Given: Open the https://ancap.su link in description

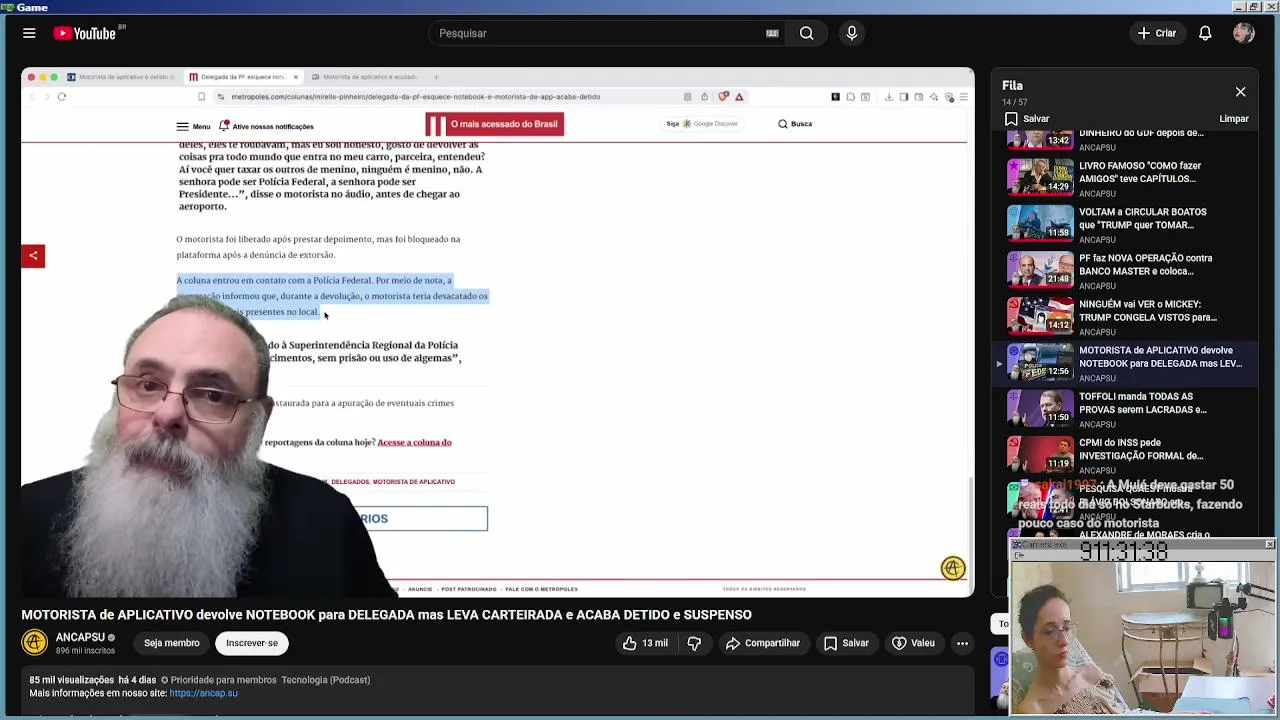Looking at the screenshot, I should [204, 693].
